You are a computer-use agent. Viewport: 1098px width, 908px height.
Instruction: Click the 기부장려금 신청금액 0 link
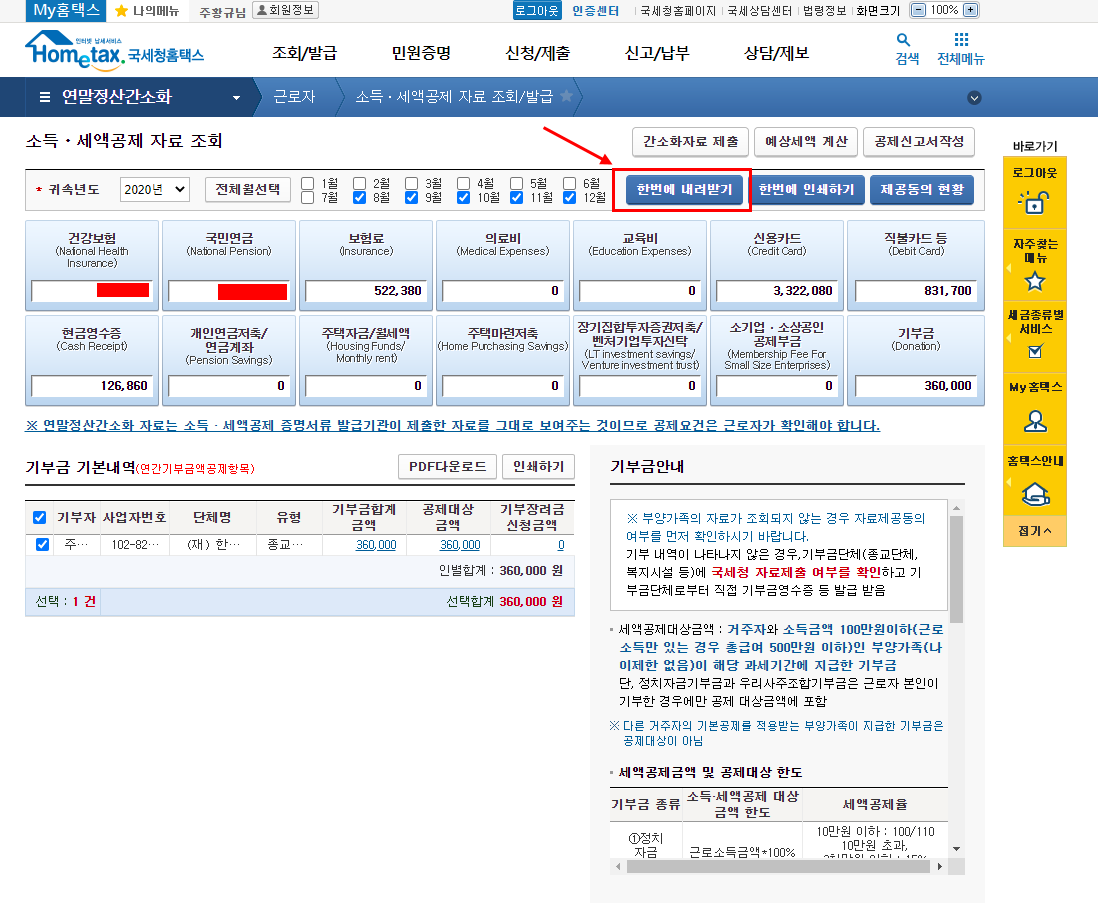[561, 545]
